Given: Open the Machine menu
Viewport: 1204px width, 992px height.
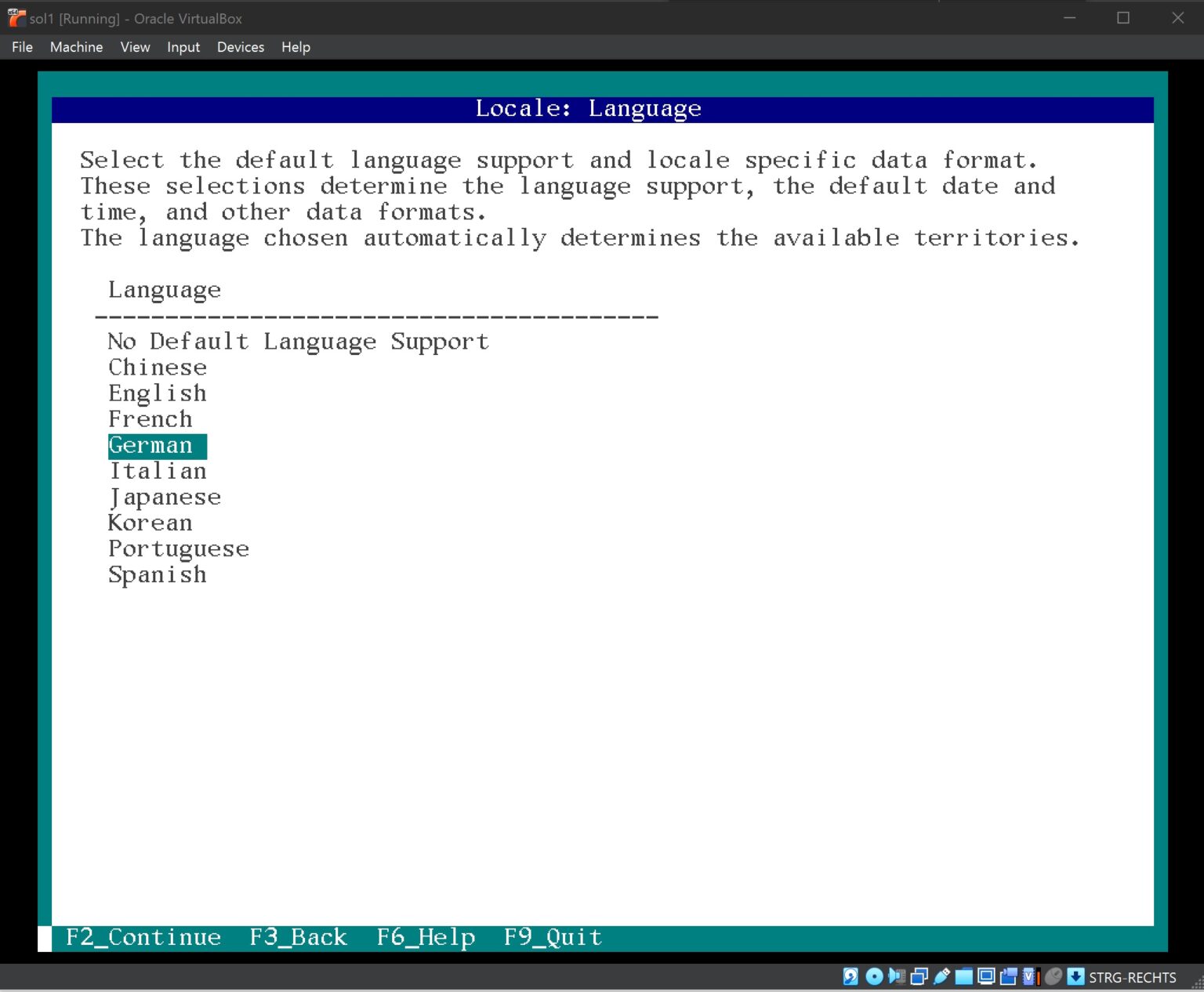Looking at the screenshot, I should (75, 47).
